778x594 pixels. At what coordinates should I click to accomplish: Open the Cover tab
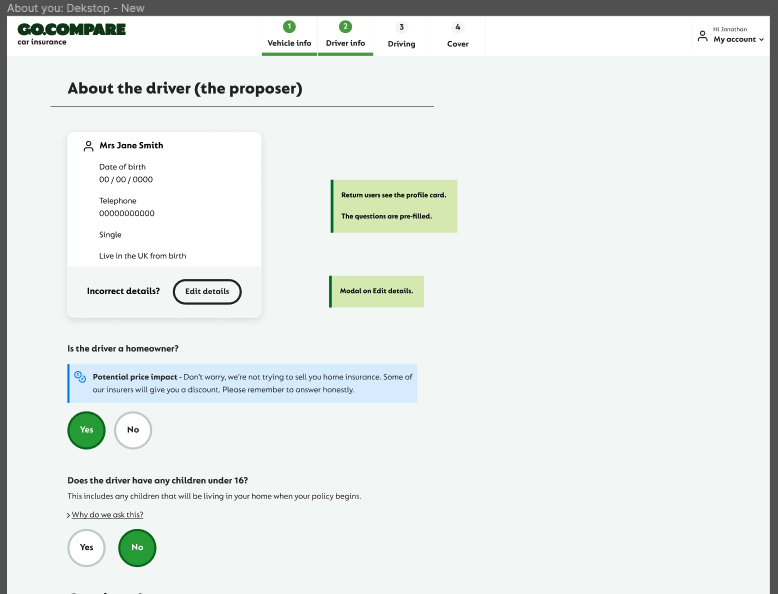457,44
